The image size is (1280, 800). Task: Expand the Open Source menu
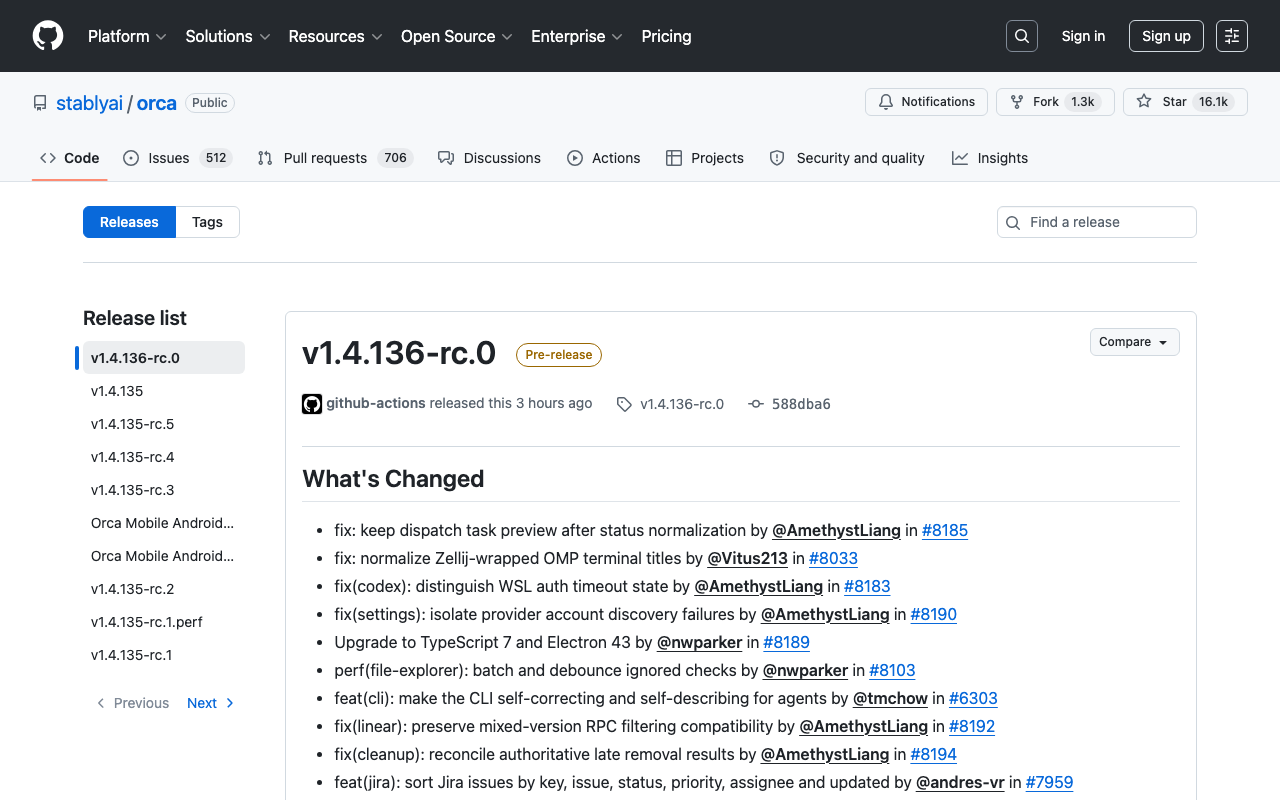click(x=457, y=36)
